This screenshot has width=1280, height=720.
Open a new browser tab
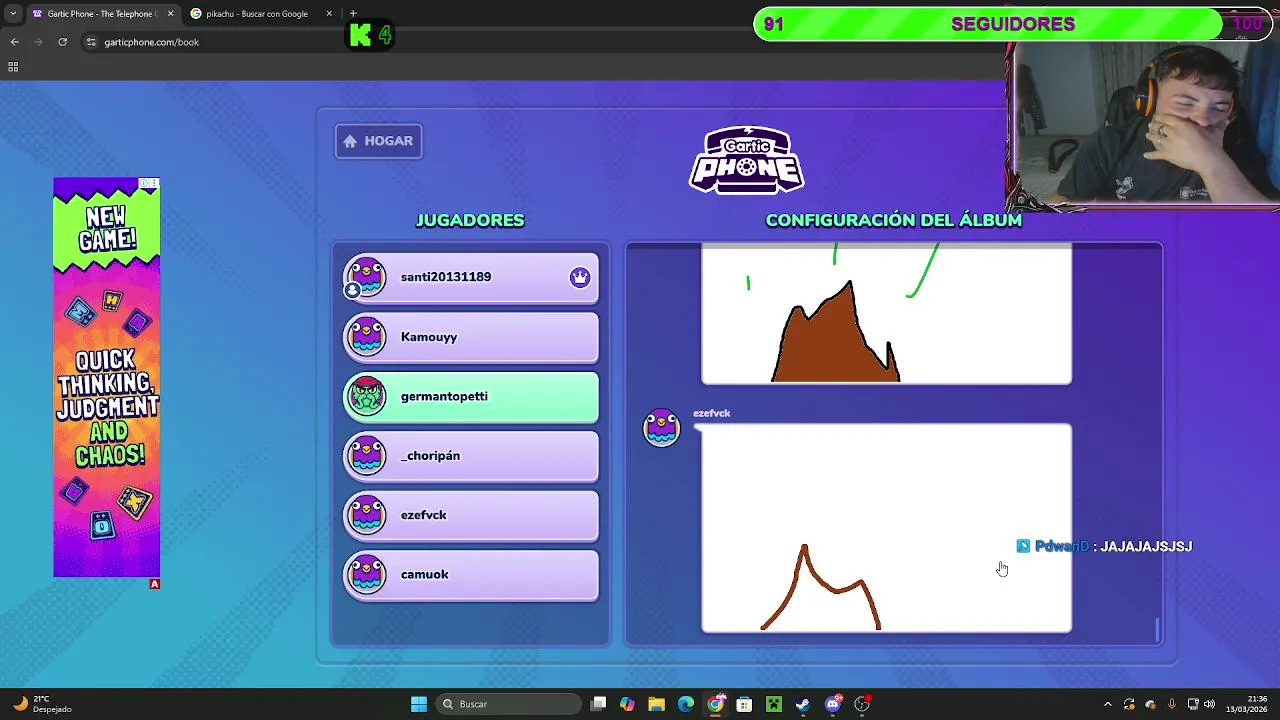point(353,14)
